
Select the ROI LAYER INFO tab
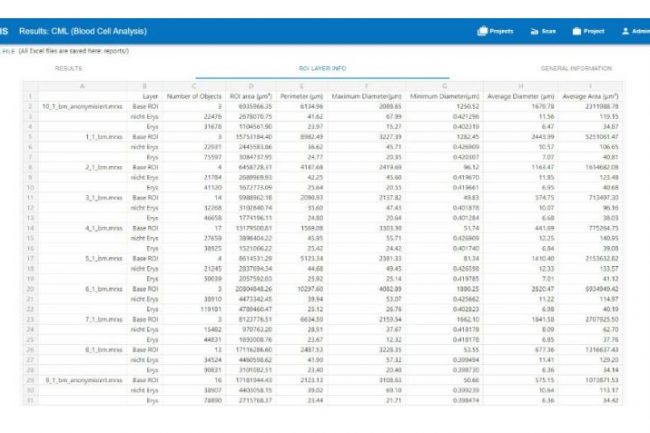(x=323, y=68)
